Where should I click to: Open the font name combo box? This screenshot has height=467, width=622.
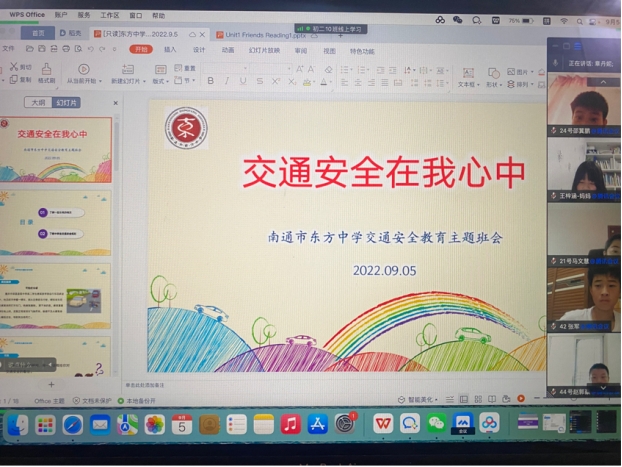click(x=245, y=68)
